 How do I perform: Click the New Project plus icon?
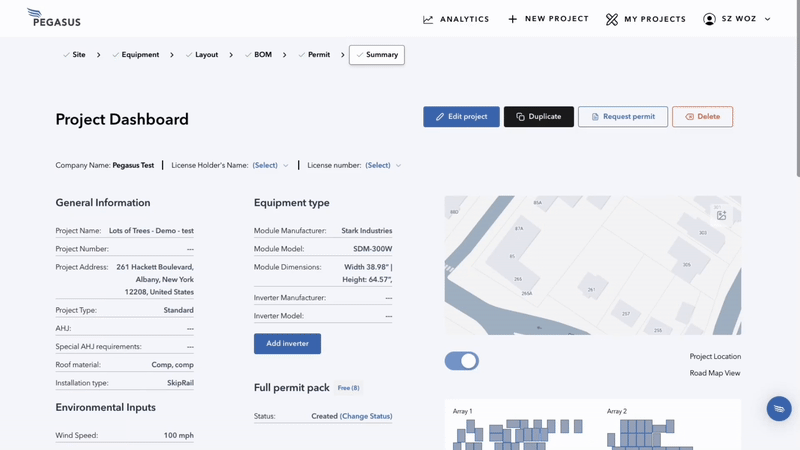point(513,19)
